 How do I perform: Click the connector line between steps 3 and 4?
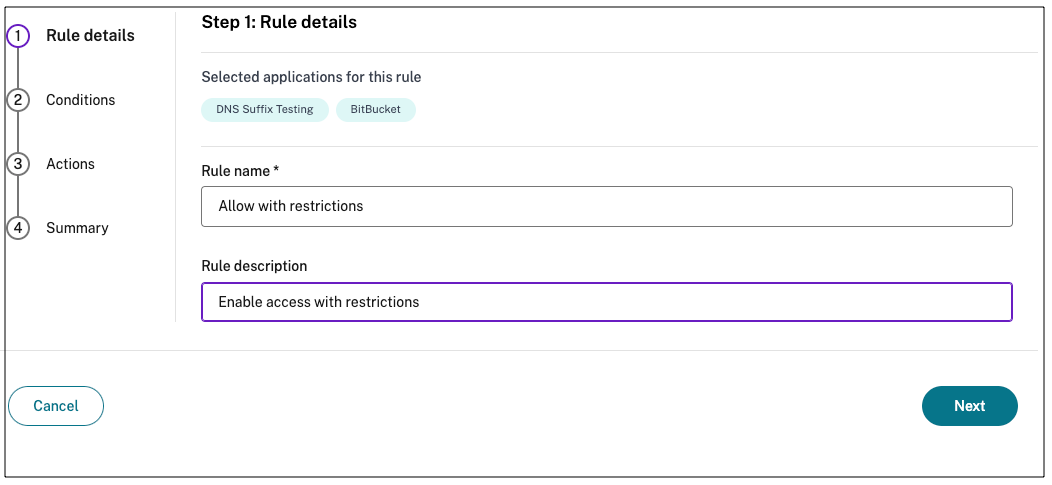pos(18,196)
